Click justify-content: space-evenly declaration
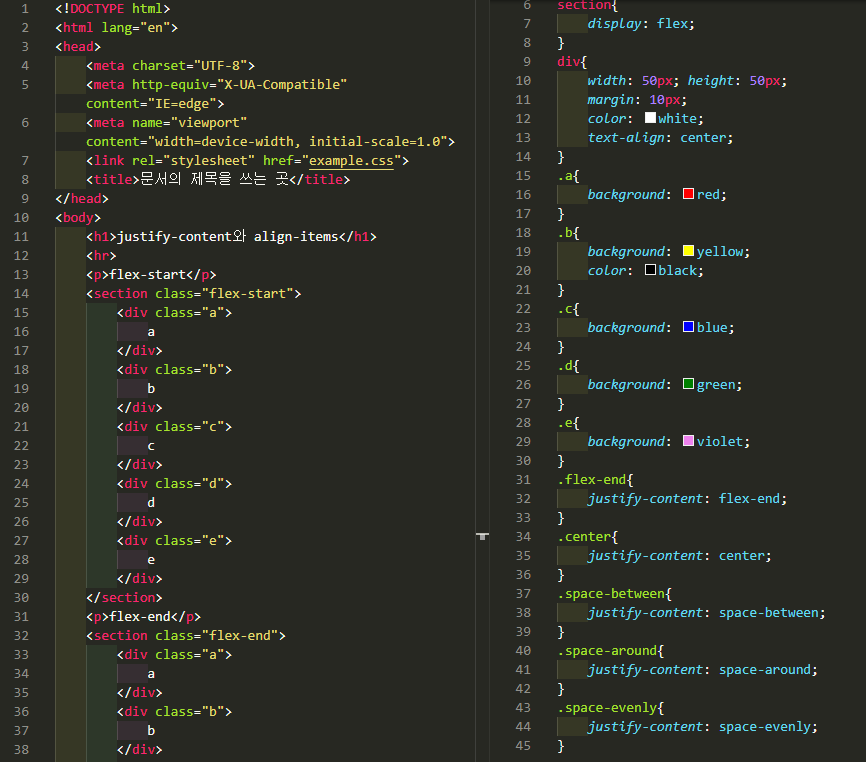The height and width of the screenshot is (762, 866). pyautogui.click(x=703, y=727)
